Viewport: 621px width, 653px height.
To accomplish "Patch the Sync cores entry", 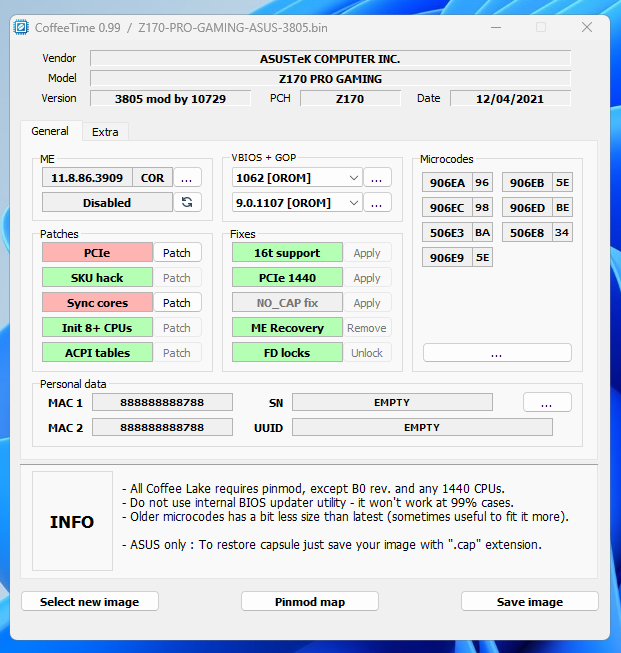I will click(x=177, y=303).
